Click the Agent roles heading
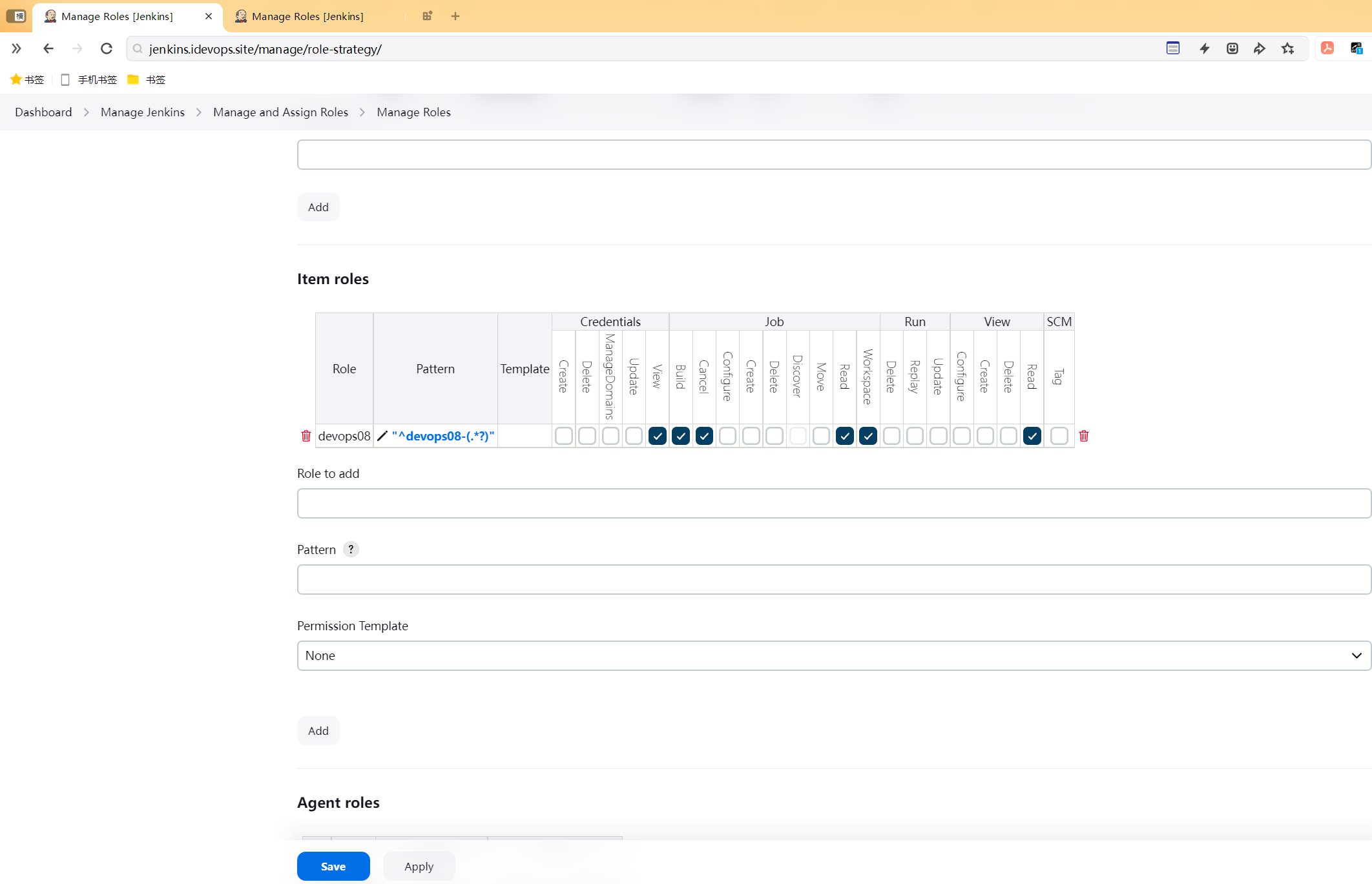The height and width of the screenshot is (884, 1372). (338, 803)
